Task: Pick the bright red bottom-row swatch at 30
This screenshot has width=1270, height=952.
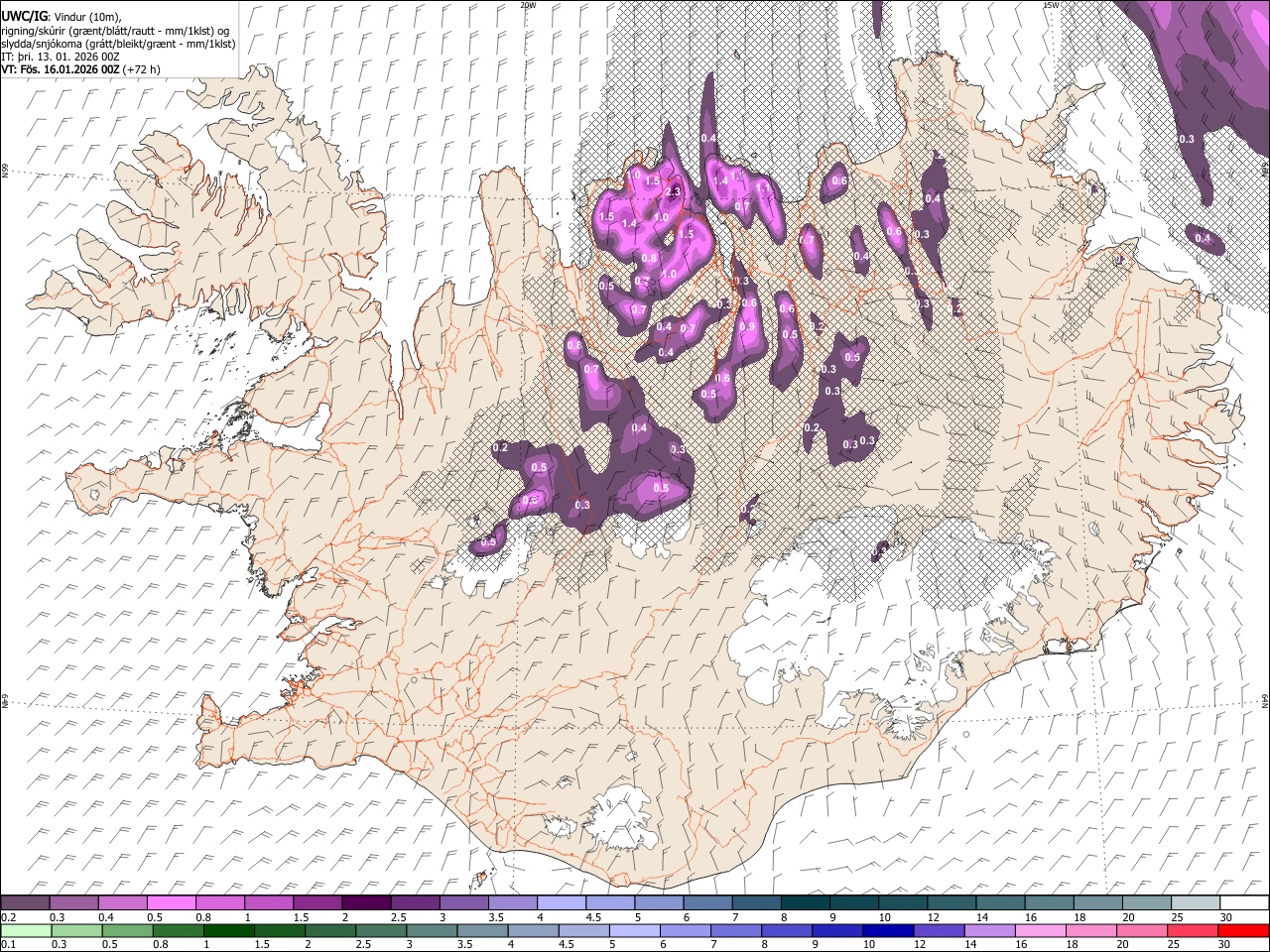Action: 1242,929
